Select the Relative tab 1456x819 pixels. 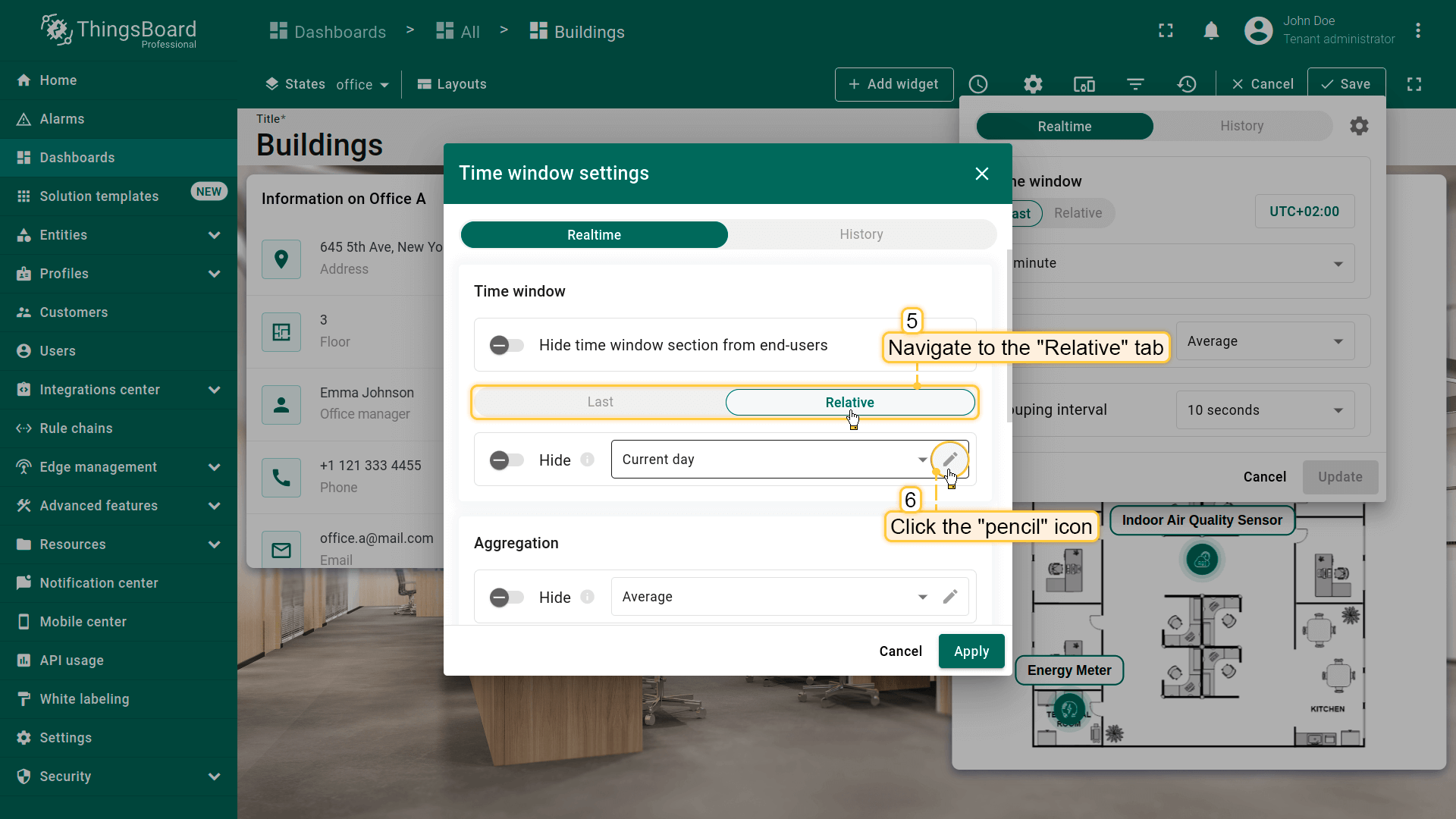point(849,403)
